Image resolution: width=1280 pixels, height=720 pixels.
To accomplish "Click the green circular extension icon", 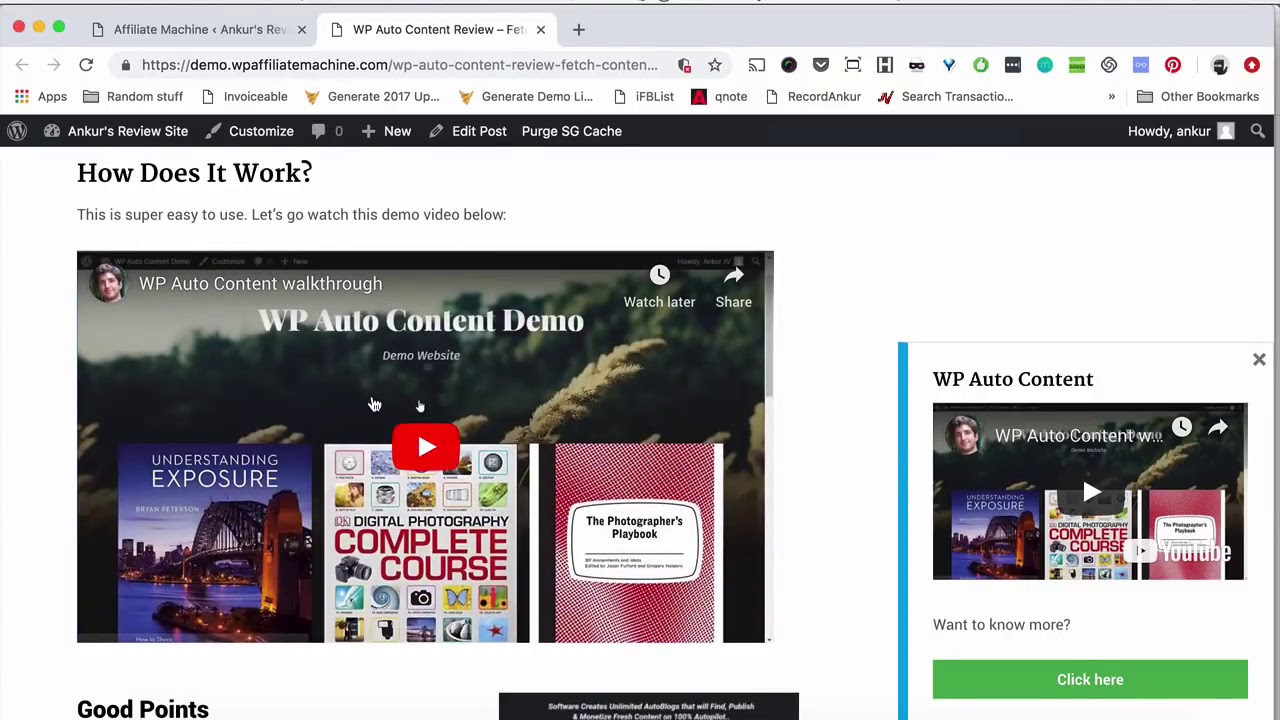I will pos(981,65).
